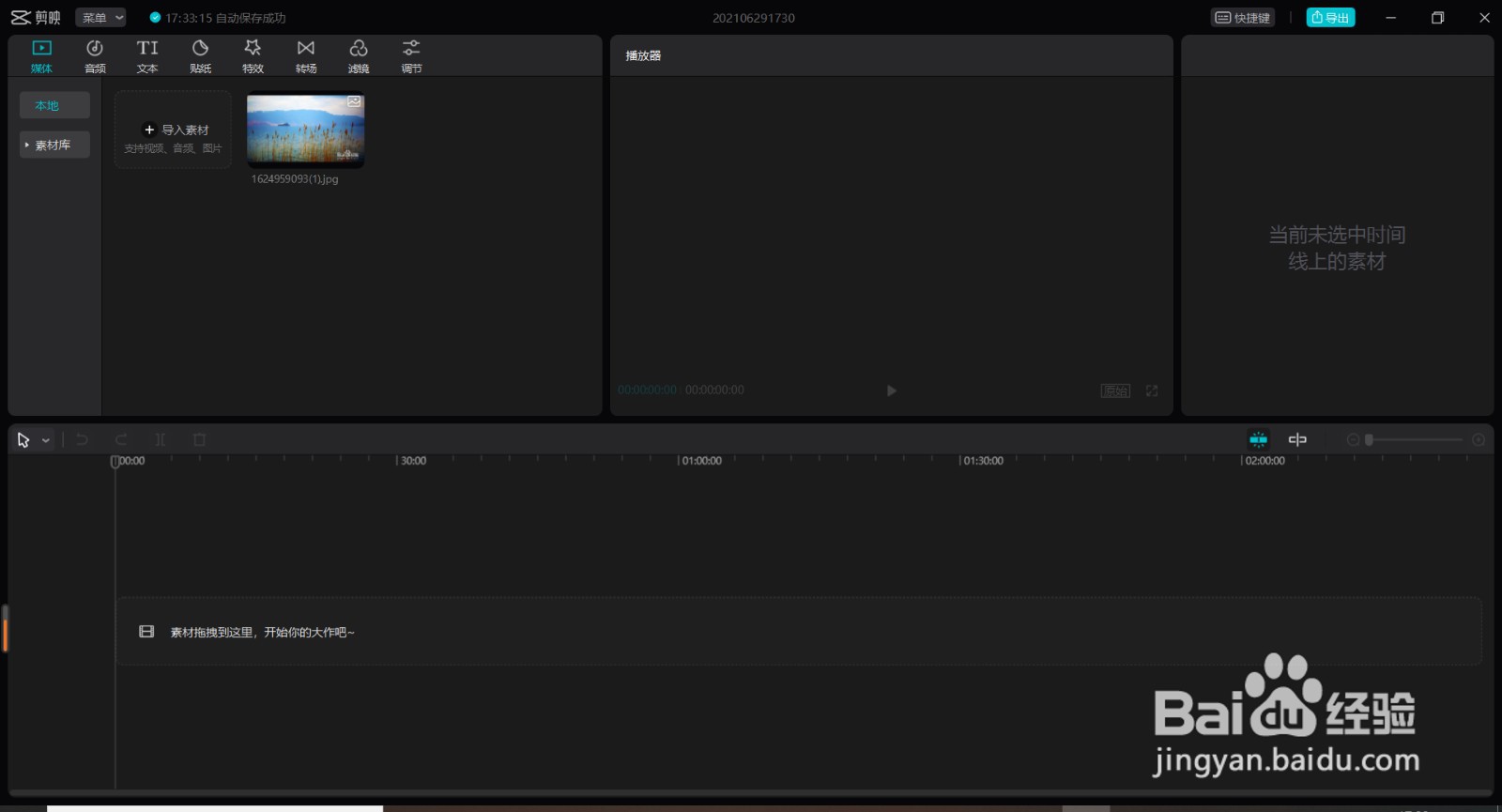Zoom in the timeline with plus icon

click(1479, 439)
